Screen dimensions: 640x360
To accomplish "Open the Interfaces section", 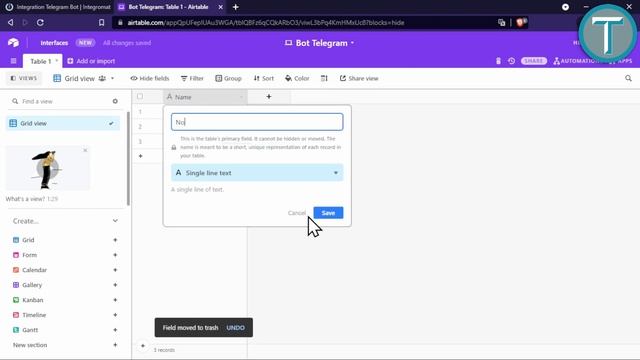I will (54, 42).
